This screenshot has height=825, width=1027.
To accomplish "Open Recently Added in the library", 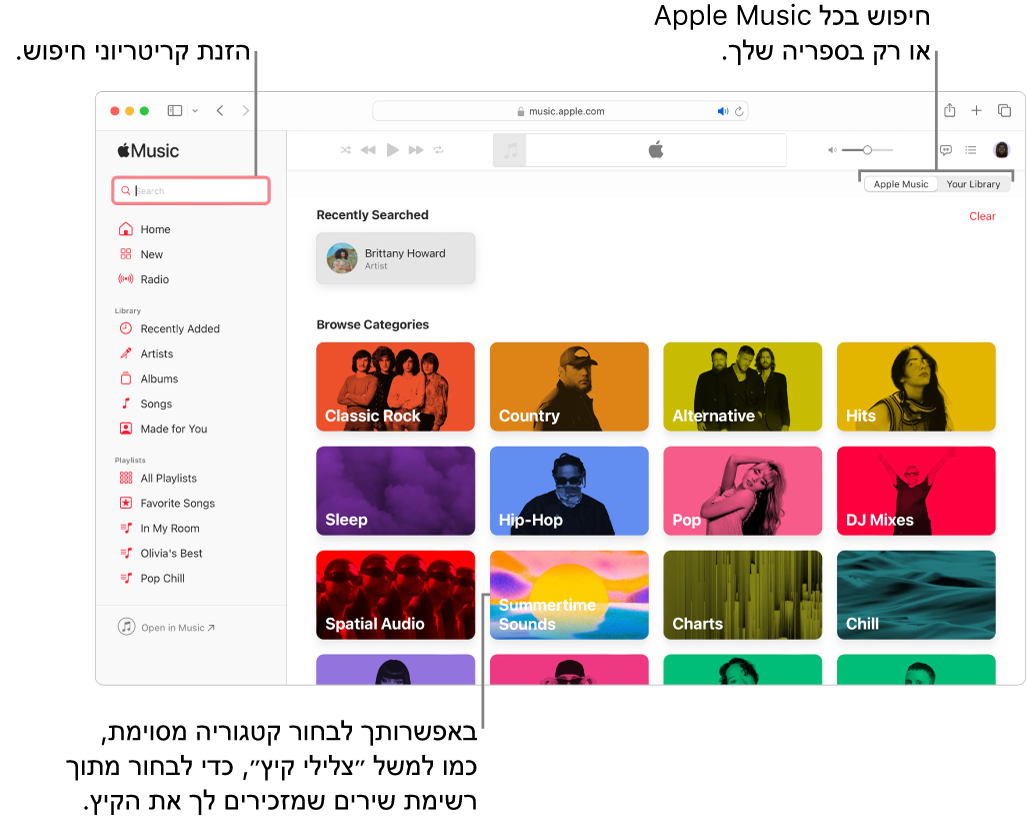I will [x=169, y=329].
